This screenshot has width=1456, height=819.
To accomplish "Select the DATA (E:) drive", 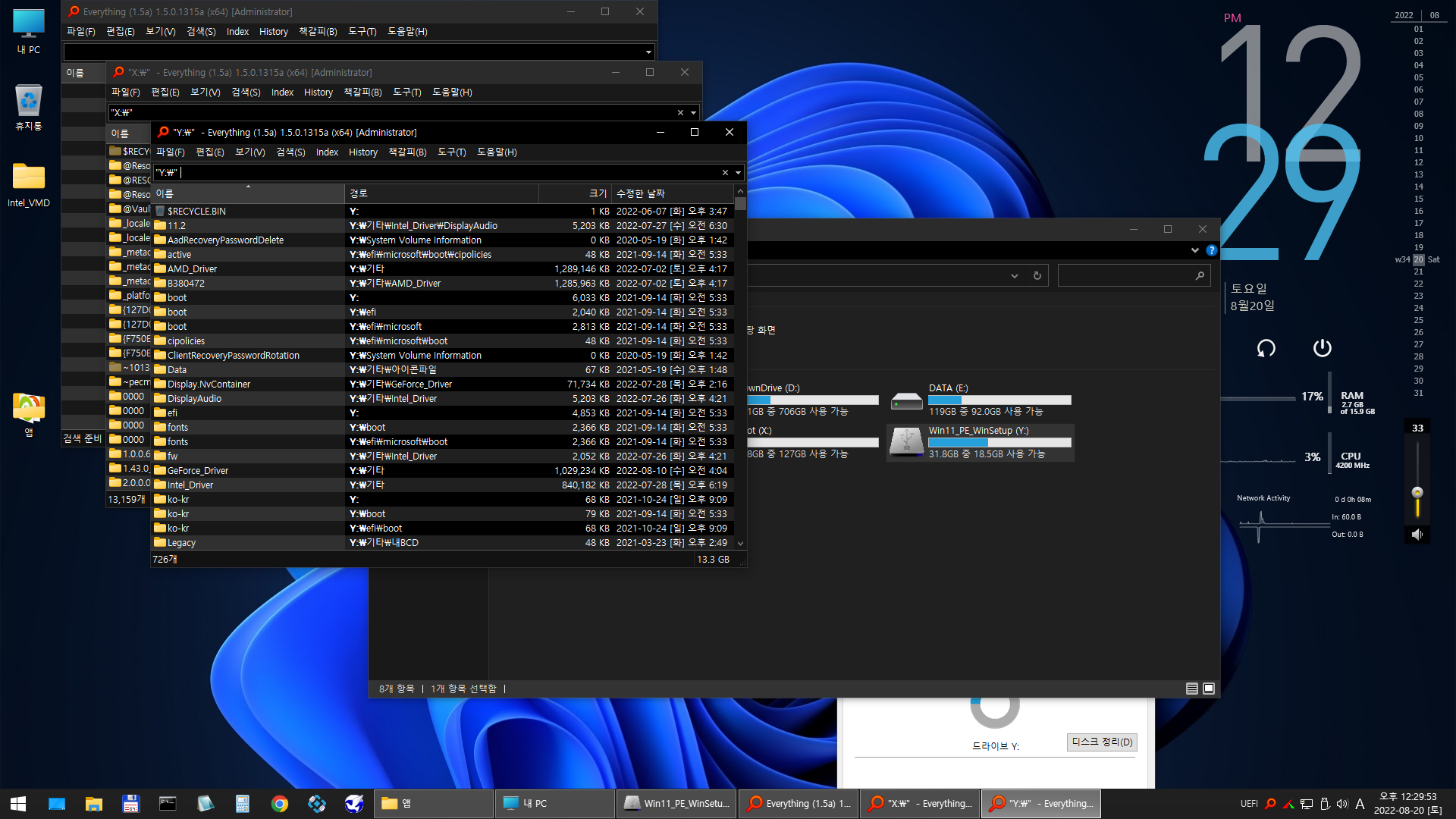I will click(x=981, y=400).
